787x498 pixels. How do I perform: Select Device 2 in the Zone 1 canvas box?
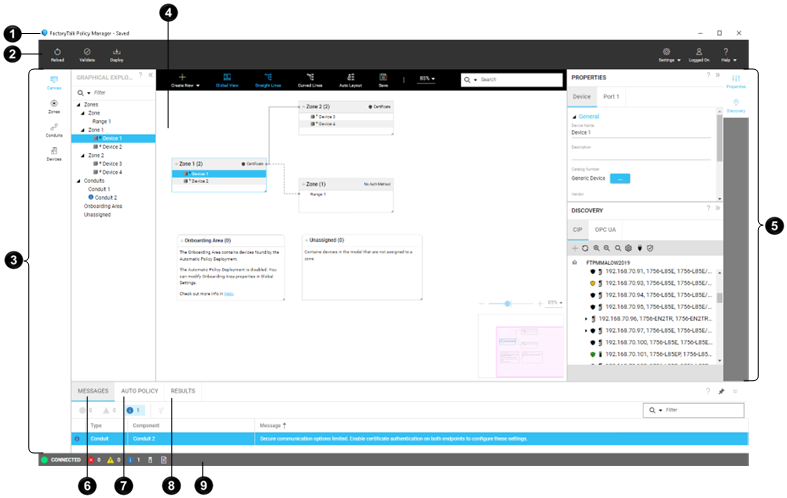coord(219,181)
